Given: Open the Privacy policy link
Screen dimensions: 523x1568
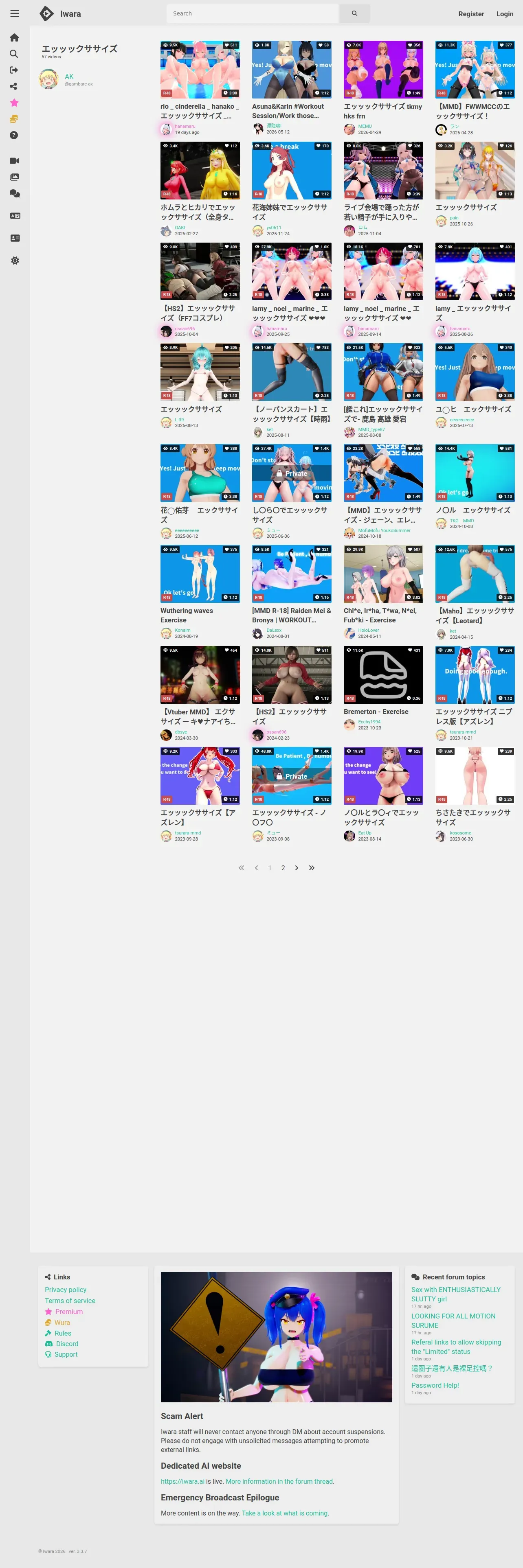Looking at the screenshot, I should (x=66, y=1290).
